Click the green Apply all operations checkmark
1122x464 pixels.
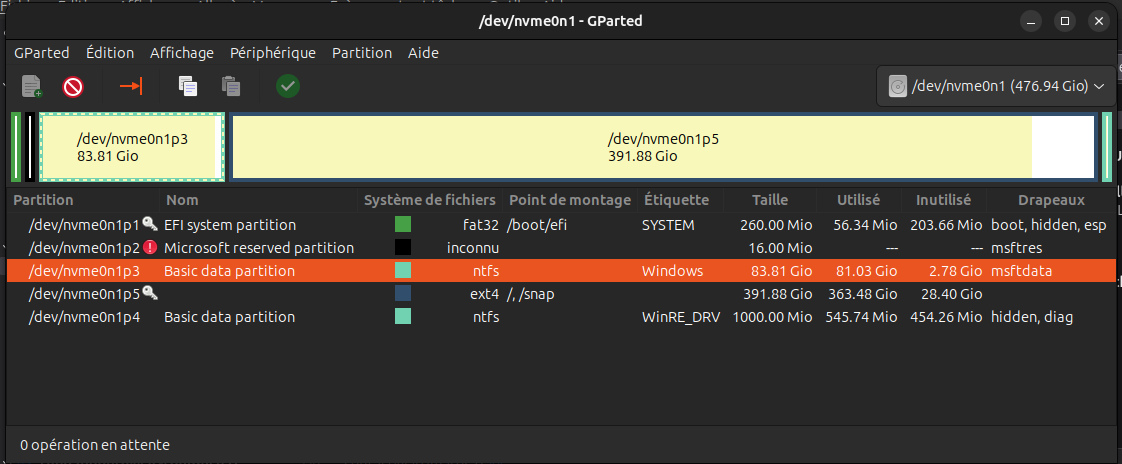pyautogui.click(x=288, y=87)
